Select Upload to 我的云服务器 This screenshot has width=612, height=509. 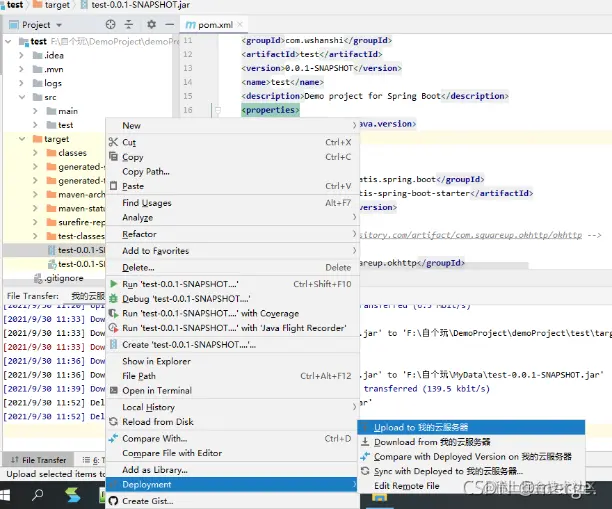(x=471, y=427)
